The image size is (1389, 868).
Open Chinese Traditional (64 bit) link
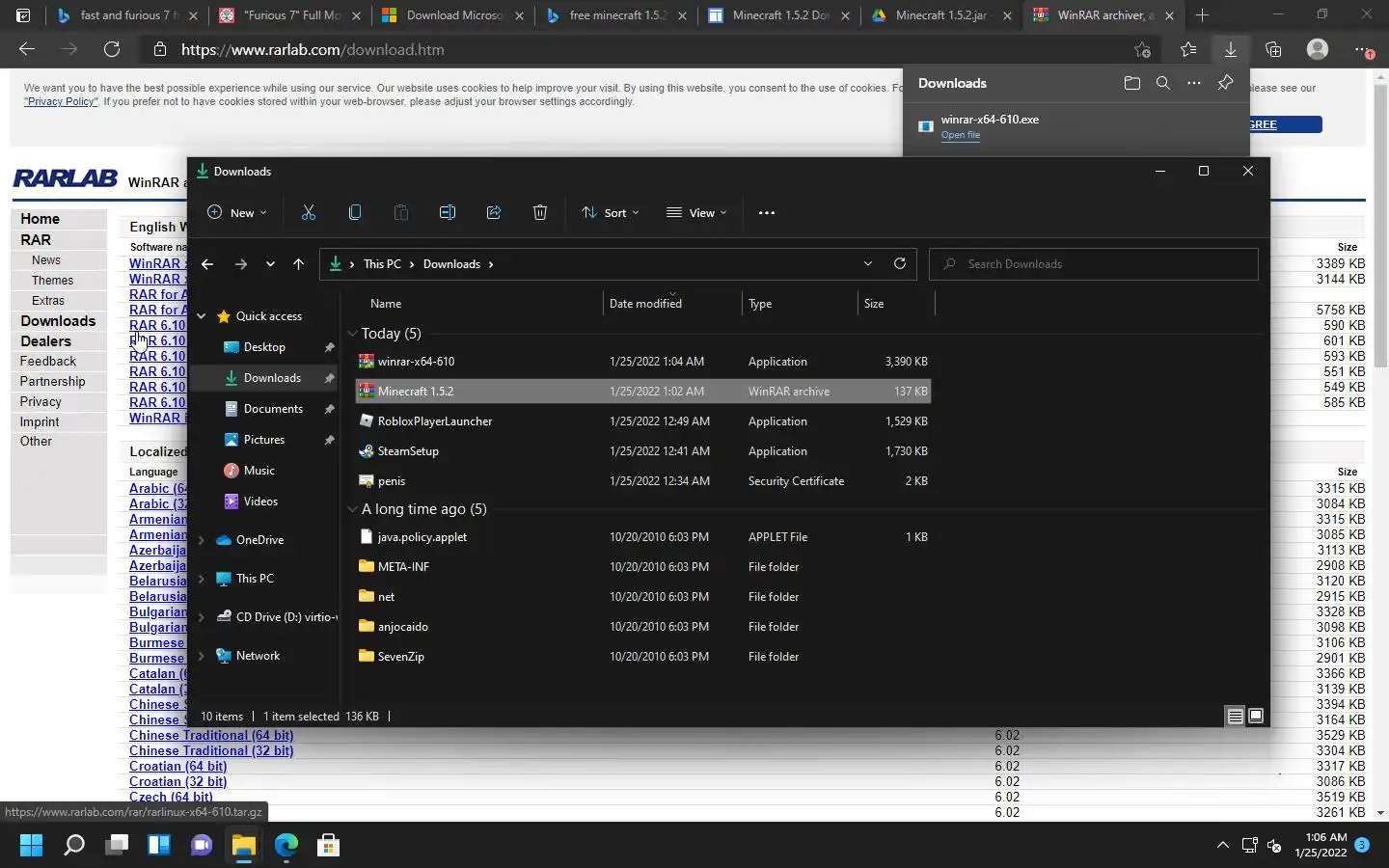click(x=211, y=735)
